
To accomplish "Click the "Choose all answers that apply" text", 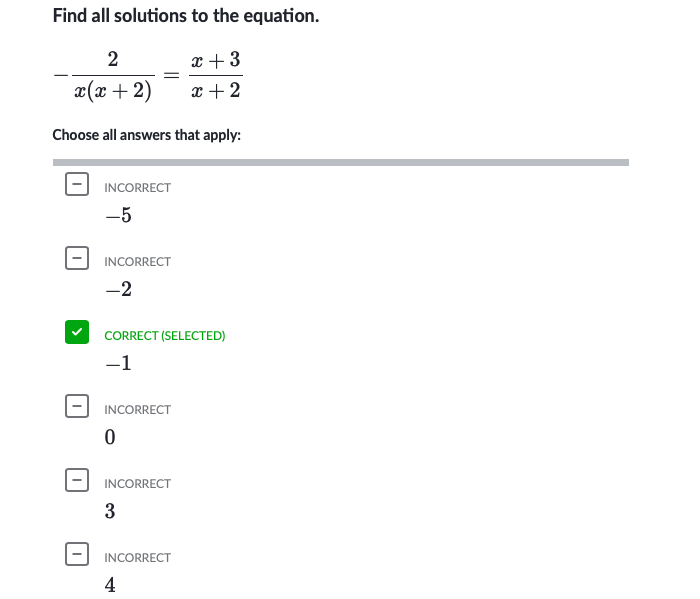I will [x=146, y=134].
